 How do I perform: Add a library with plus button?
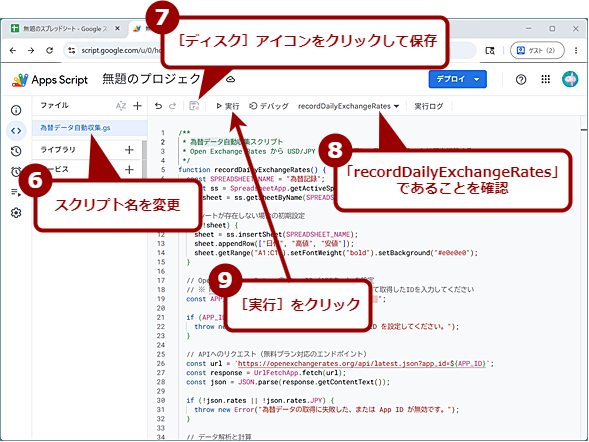tap(129, 150)
